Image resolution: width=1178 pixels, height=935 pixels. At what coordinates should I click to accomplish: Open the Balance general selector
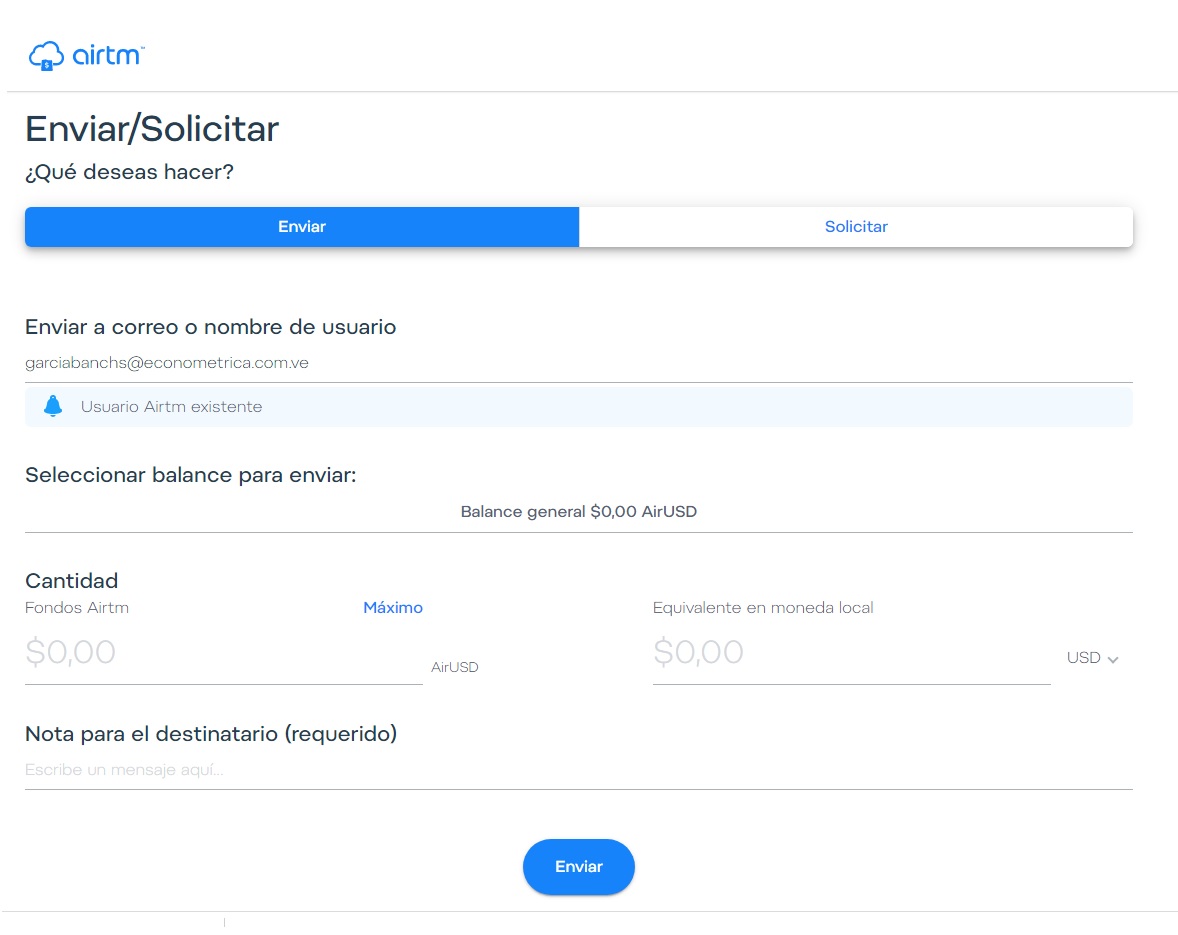pyautogui.click(x=578, y=511)
